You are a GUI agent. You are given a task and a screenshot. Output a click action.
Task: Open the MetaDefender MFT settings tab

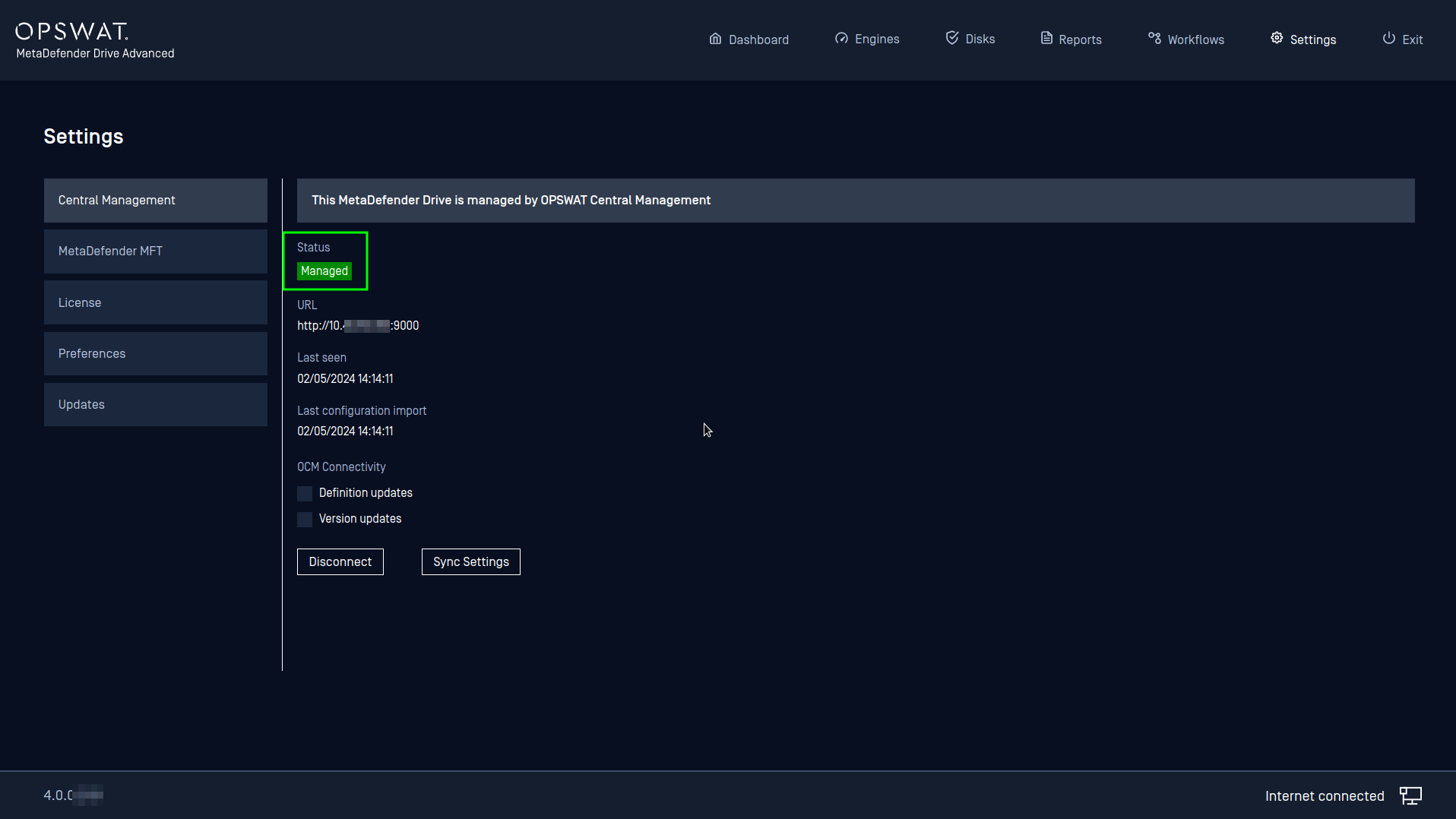coord(156,251)
